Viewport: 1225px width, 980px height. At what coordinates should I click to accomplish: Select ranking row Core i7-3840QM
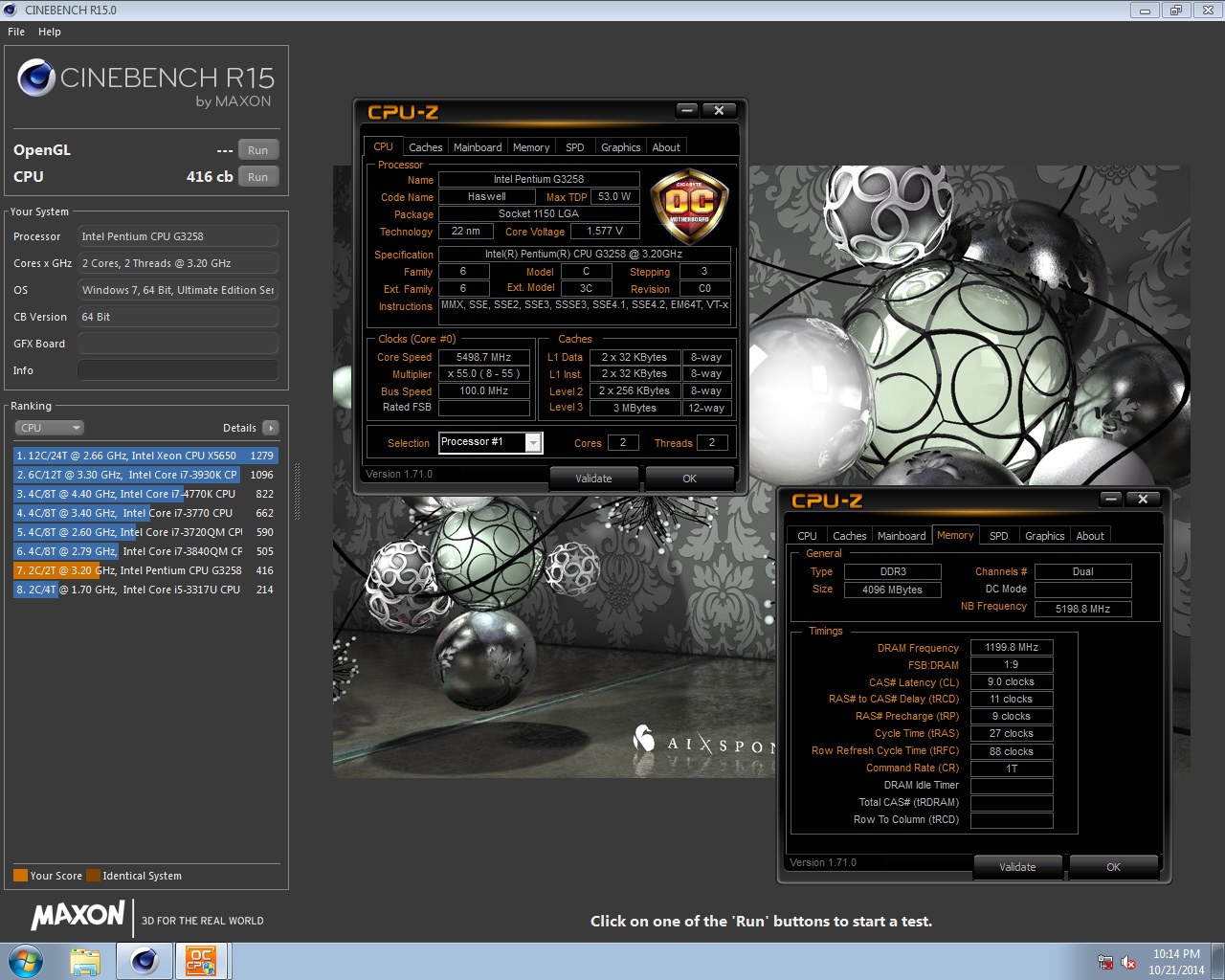click(x=145, y=551)
